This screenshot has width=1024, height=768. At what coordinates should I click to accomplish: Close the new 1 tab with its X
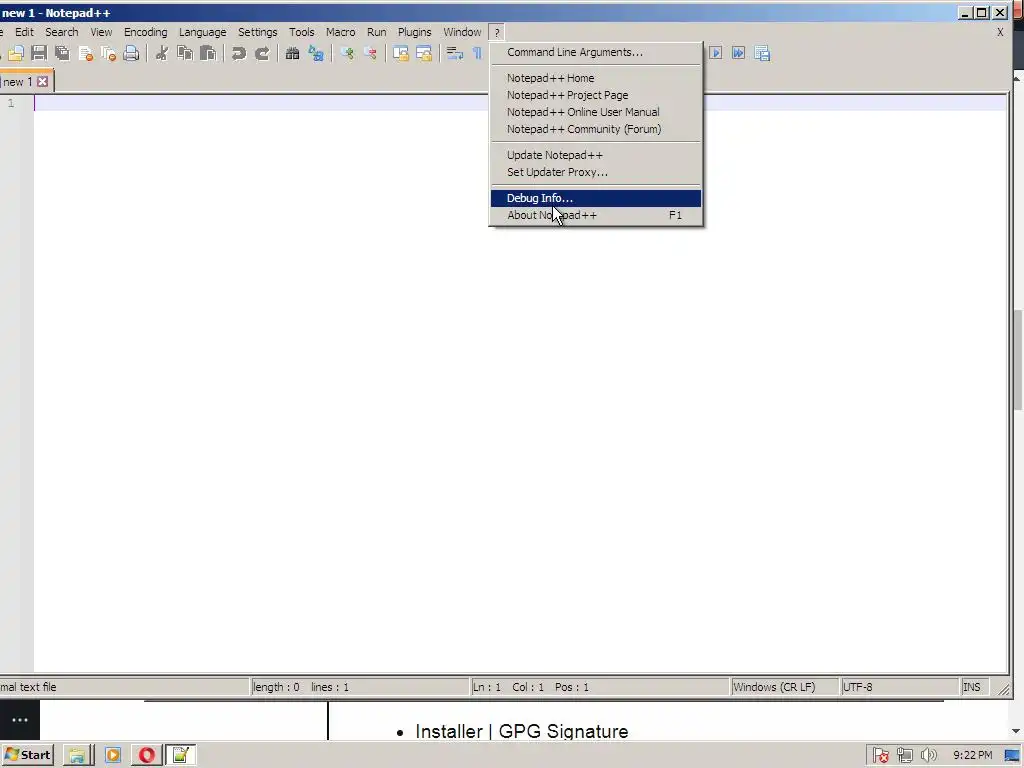42,82
